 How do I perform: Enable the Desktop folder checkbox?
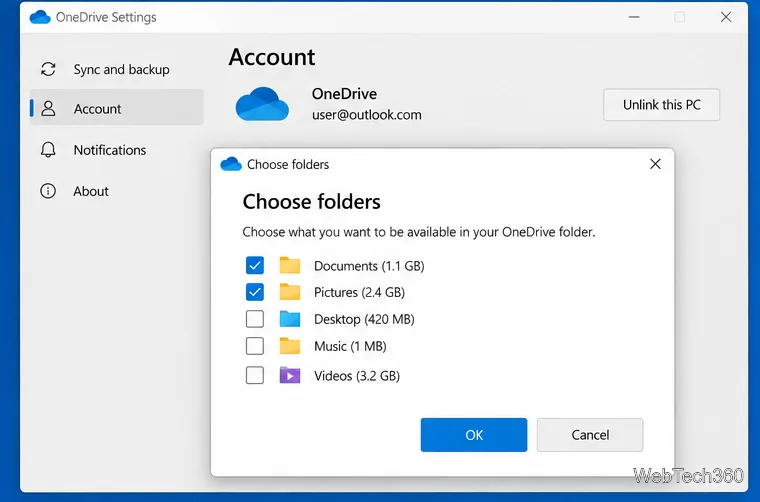click(255, 319)
